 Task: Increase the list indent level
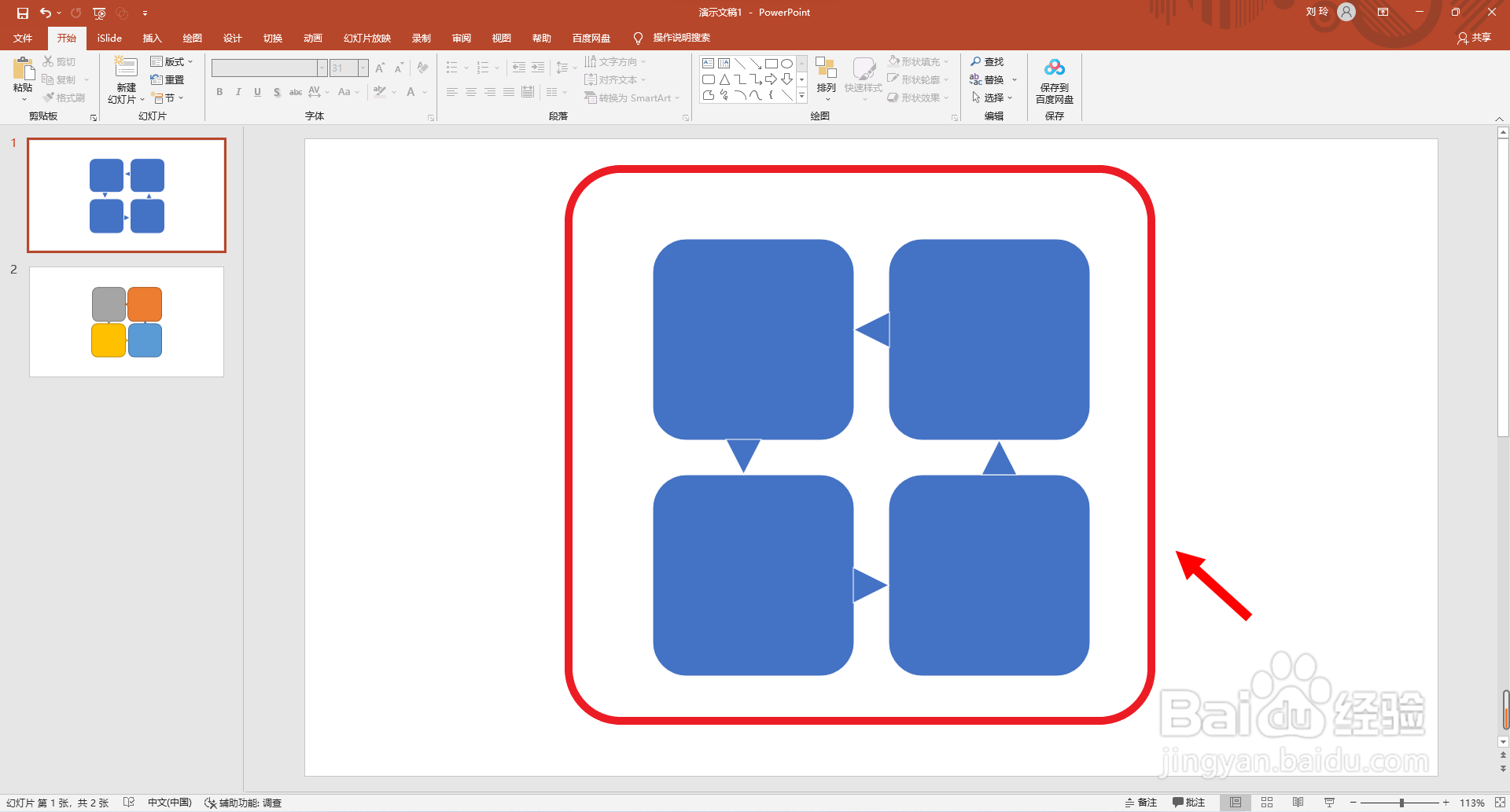point(538,68)
